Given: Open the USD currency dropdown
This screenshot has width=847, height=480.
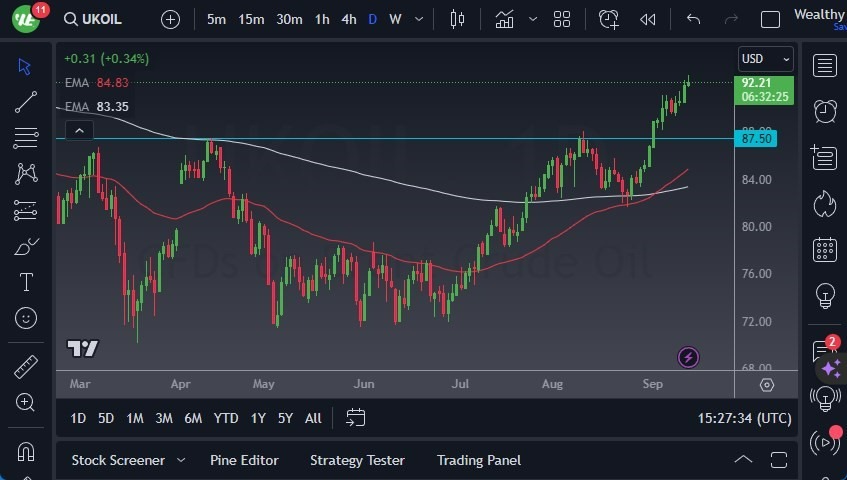Looking at the screenshot, I should tap(765, 59).
